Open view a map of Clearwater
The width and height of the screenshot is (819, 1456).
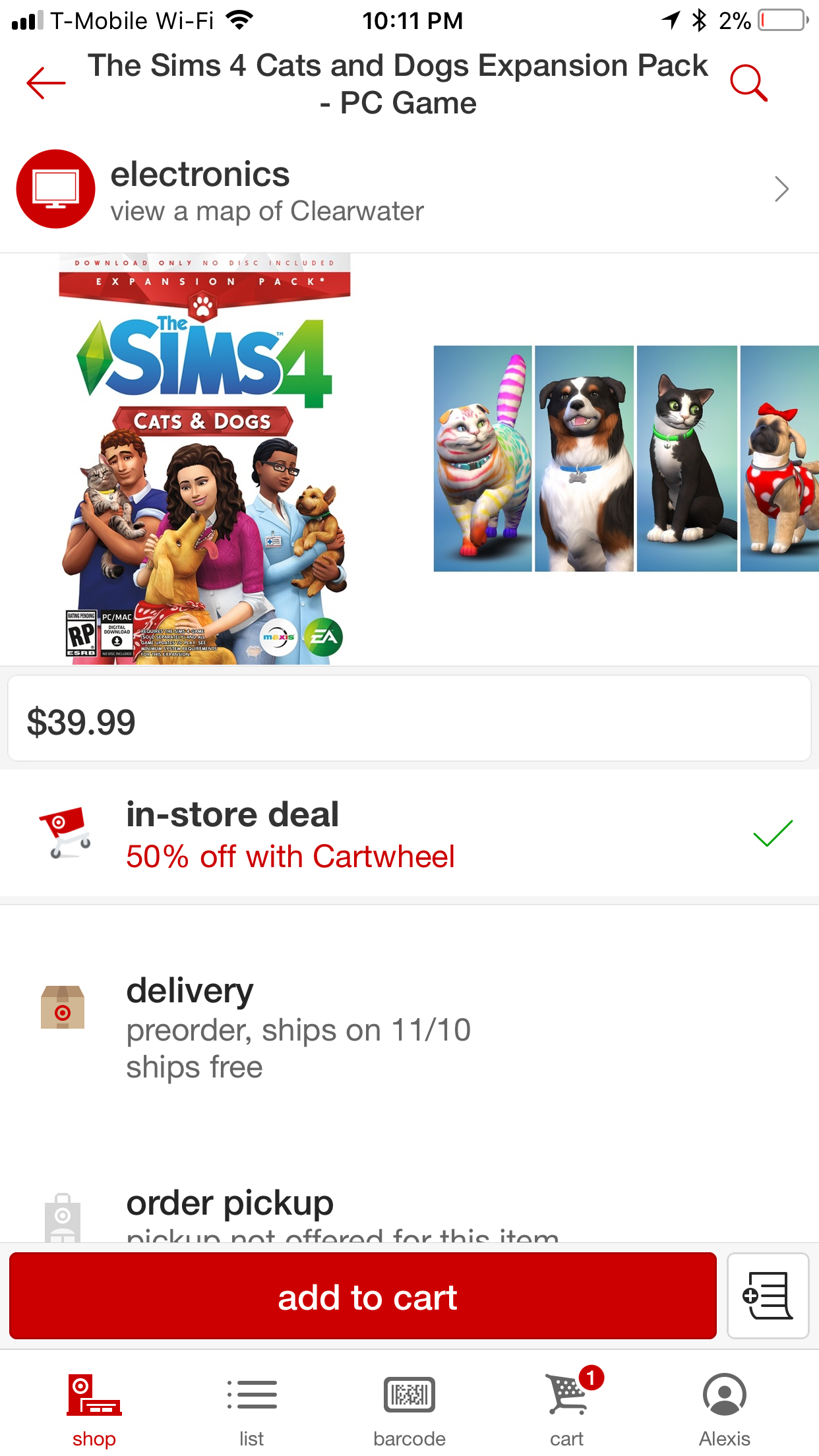267,212
